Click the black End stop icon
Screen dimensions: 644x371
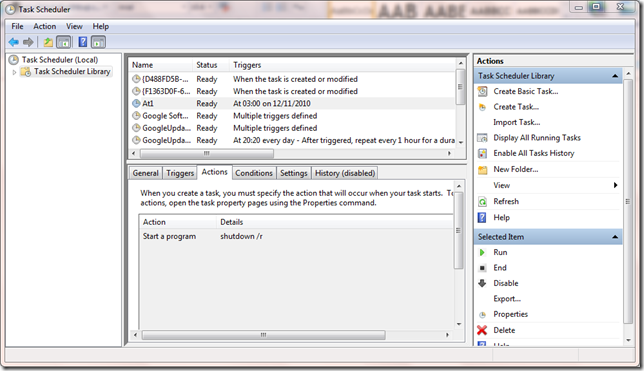tap(483, 268)
